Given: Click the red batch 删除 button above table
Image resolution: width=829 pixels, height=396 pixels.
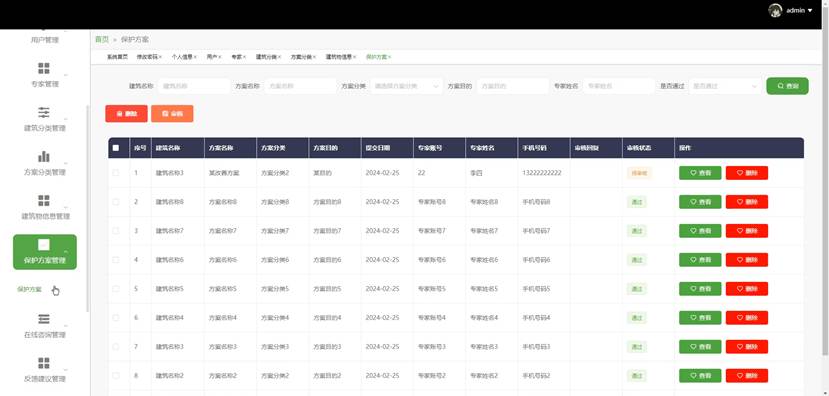Looking at the screenshot, I should pyautogui.click(x=126, y=114).
